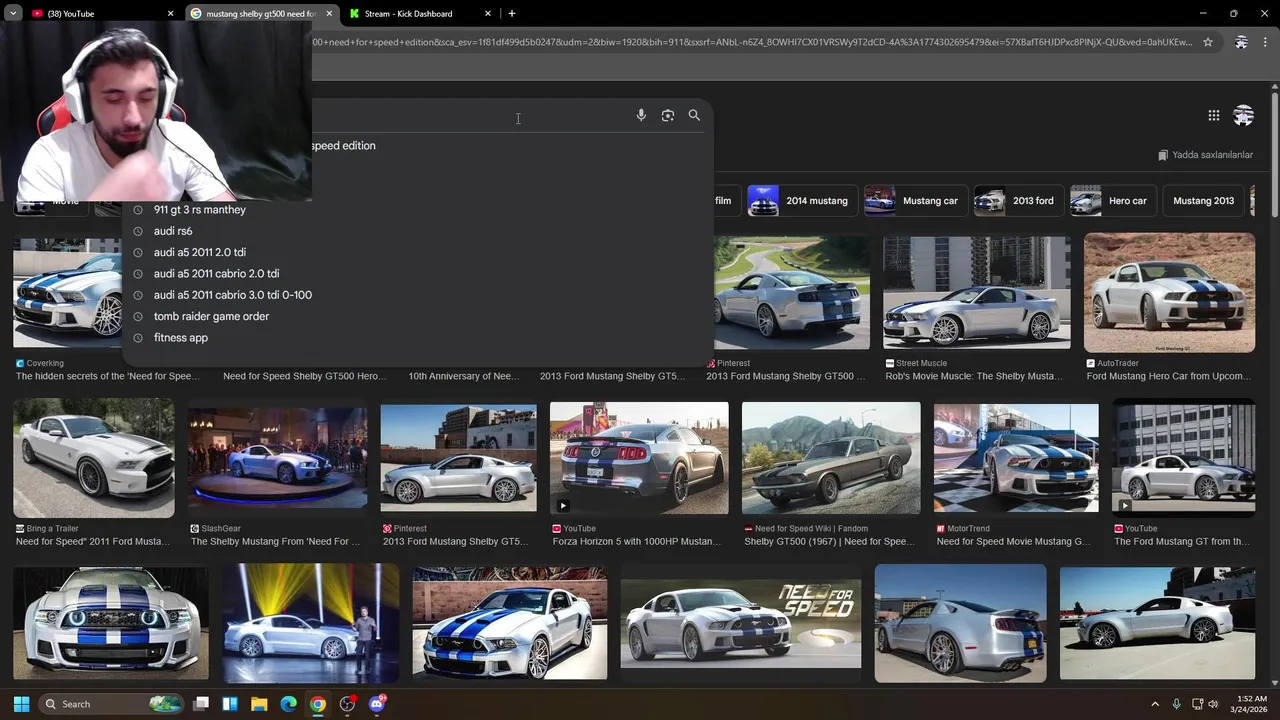Open the Bring a Trailer white Mustang image
This screenshot has width=1280, height=720.
94,458
